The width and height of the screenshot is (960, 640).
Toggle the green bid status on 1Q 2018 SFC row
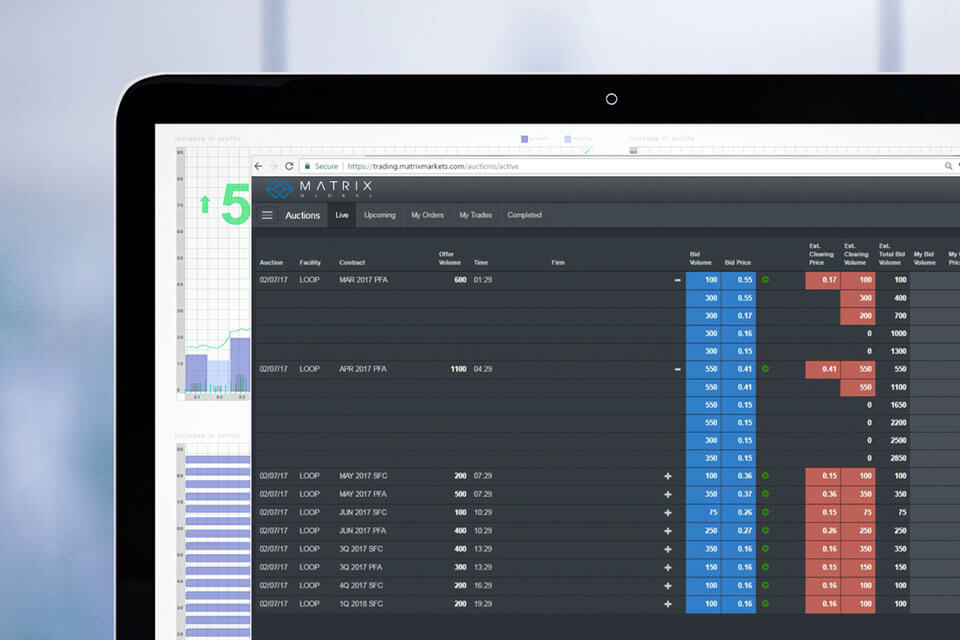(x=766, y=604)
